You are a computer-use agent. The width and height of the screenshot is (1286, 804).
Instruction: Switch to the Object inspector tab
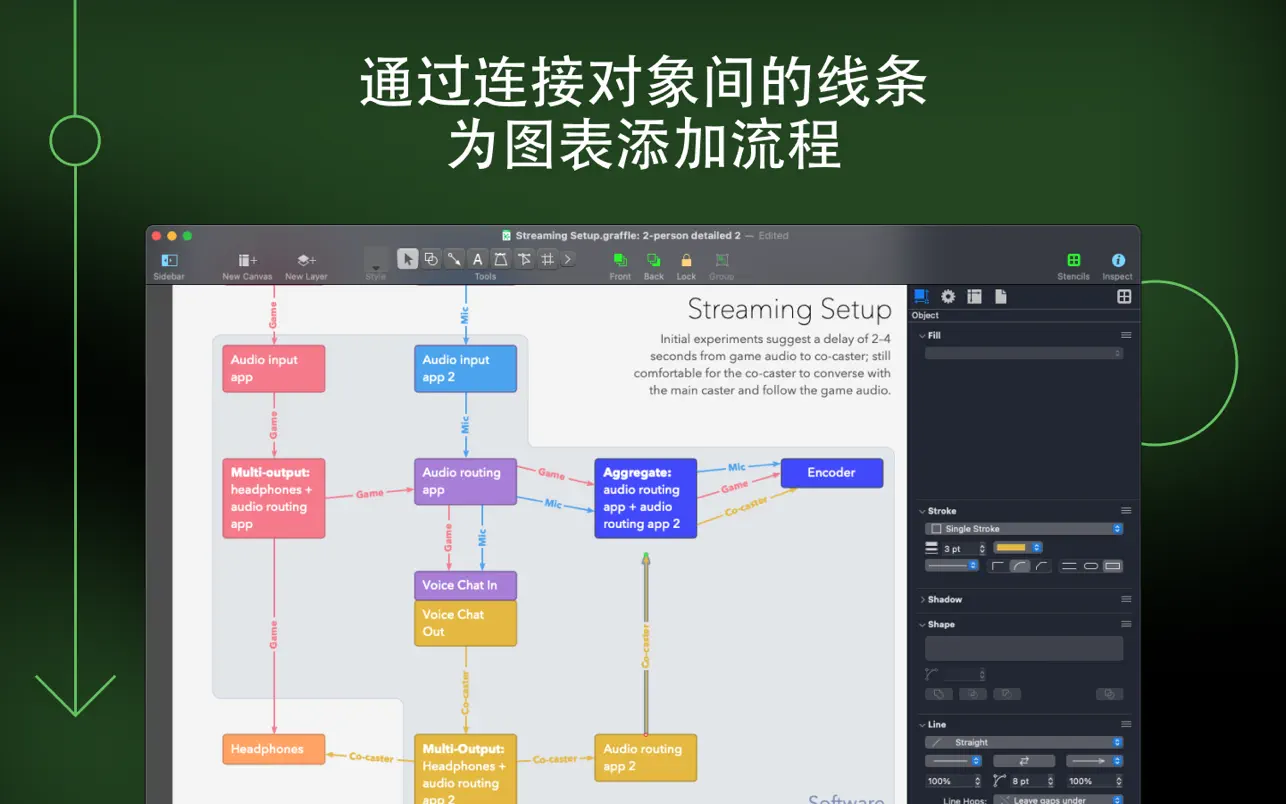(922, 296)
